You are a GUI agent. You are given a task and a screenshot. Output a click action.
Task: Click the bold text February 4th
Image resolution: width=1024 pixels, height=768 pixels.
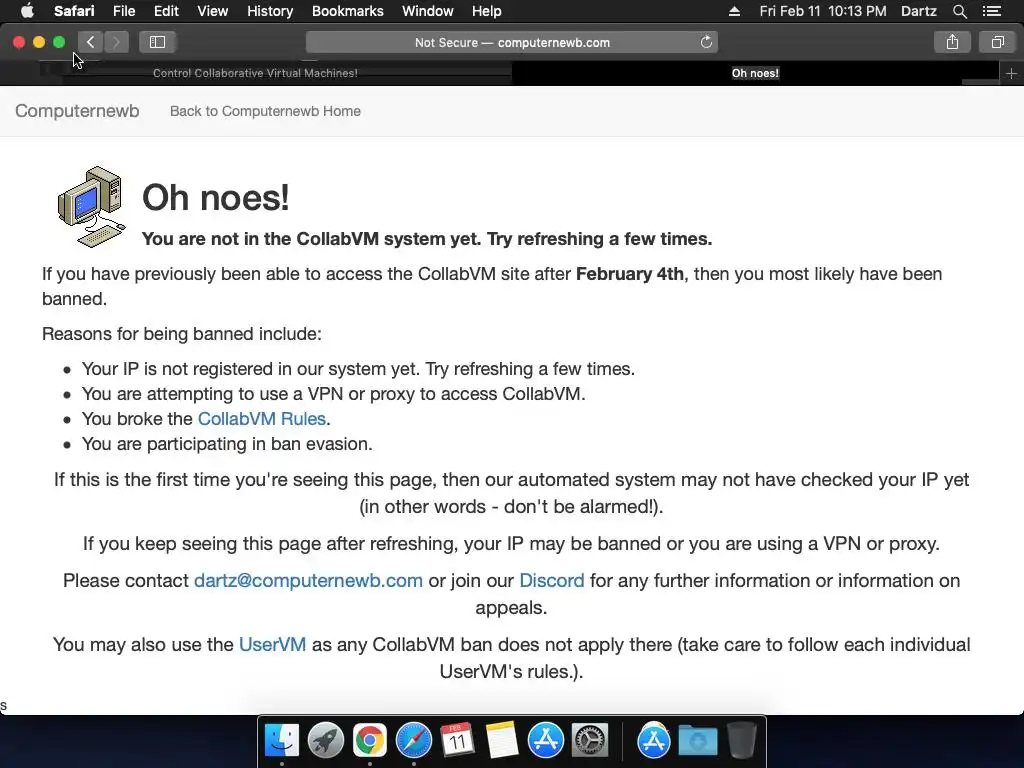click(x=630, y=274)
